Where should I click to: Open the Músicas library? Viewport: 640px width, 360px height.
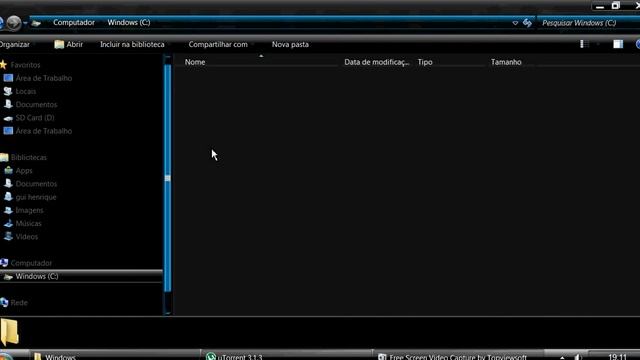[29, 223]
